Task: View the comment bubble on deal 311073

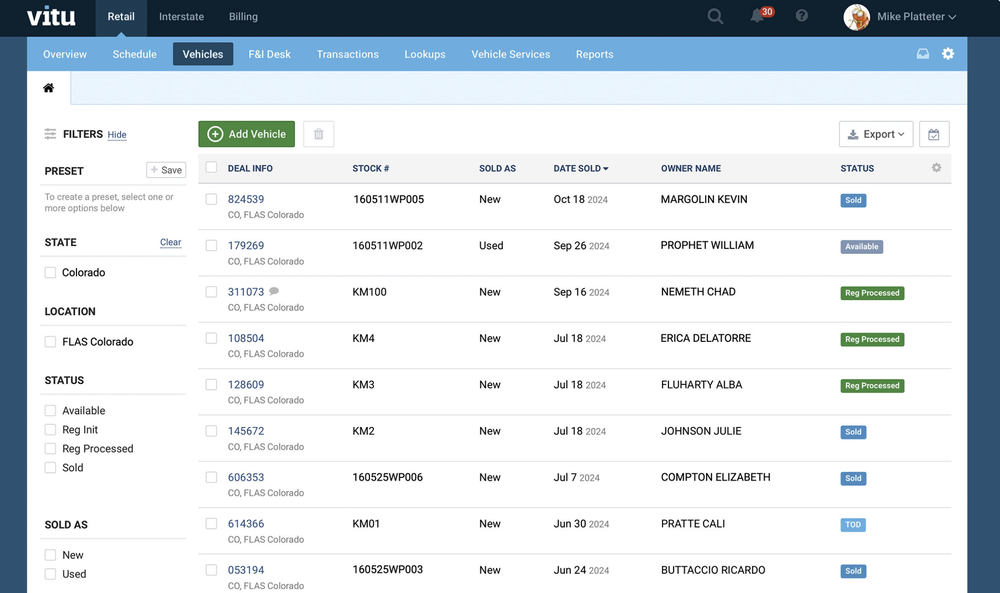Action: point(273,288)
